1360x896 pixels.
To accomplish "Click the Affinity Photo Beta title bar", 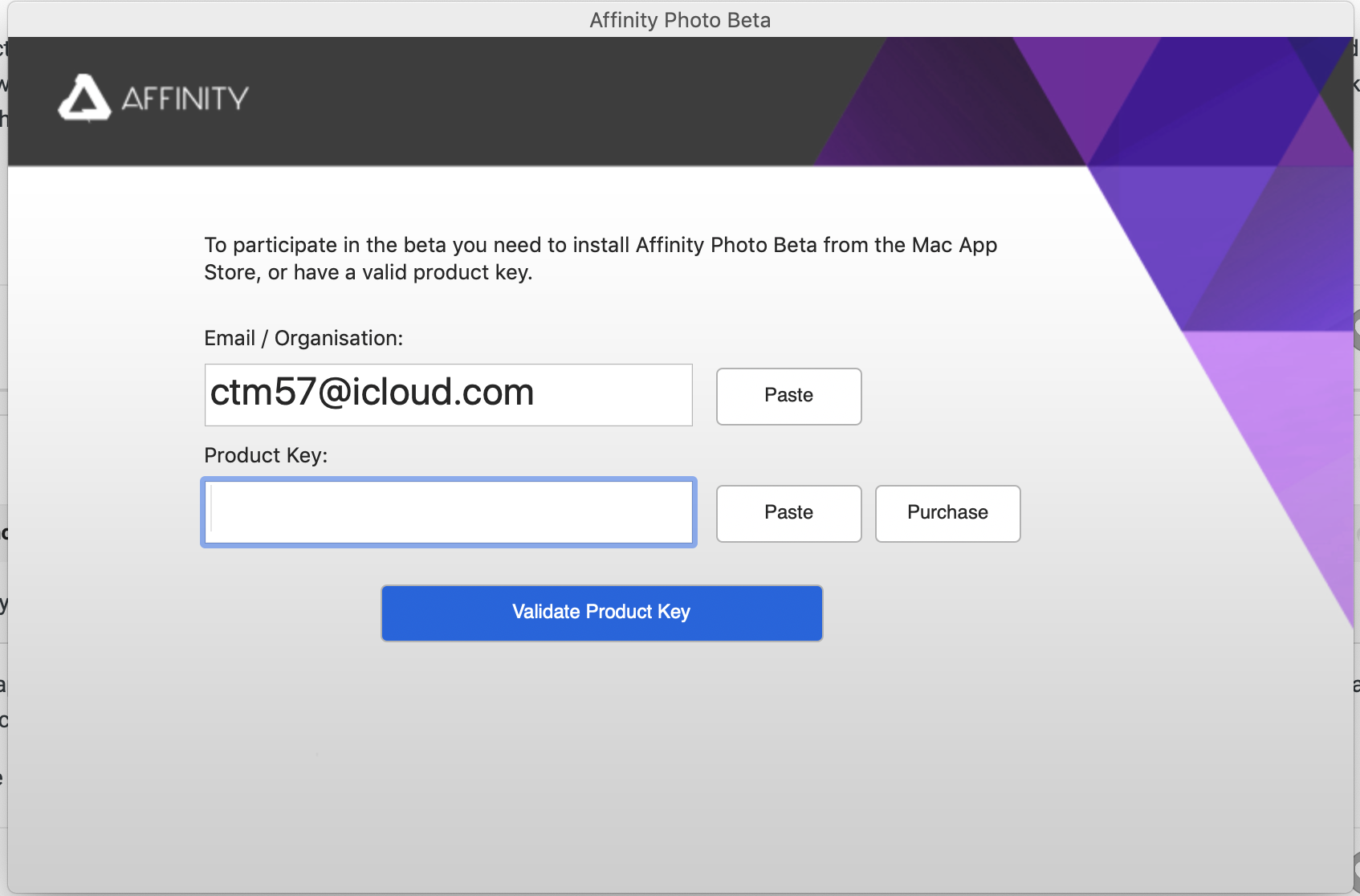I will coord(679,19).
